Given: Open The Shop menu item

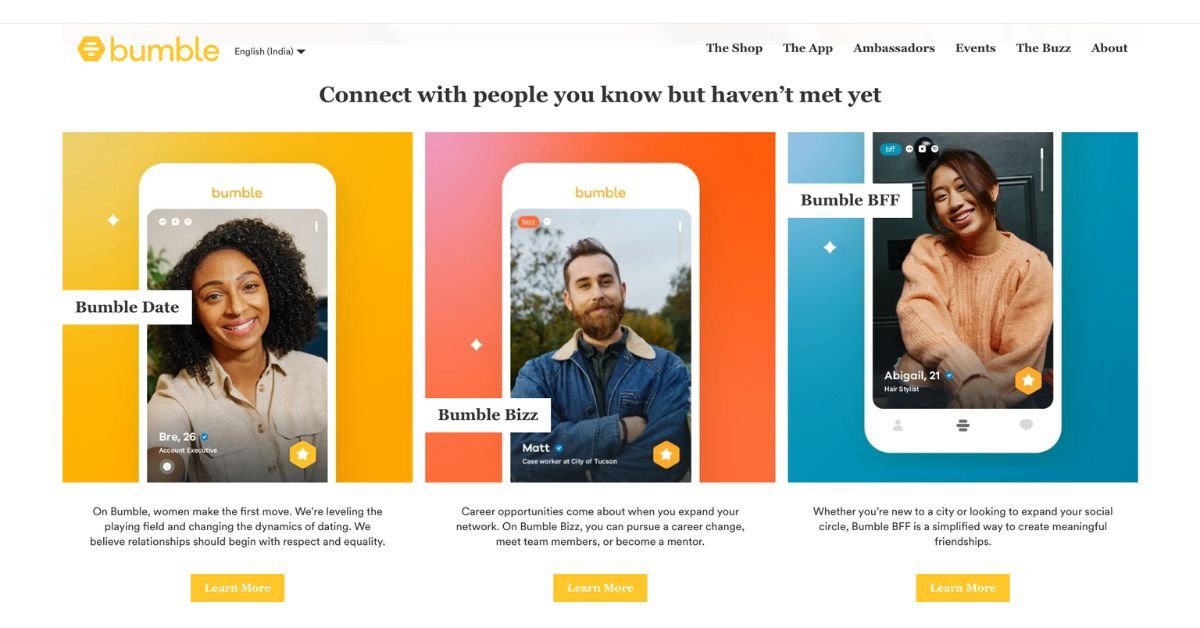Looking at the screenshot, I should coord(734,48).
